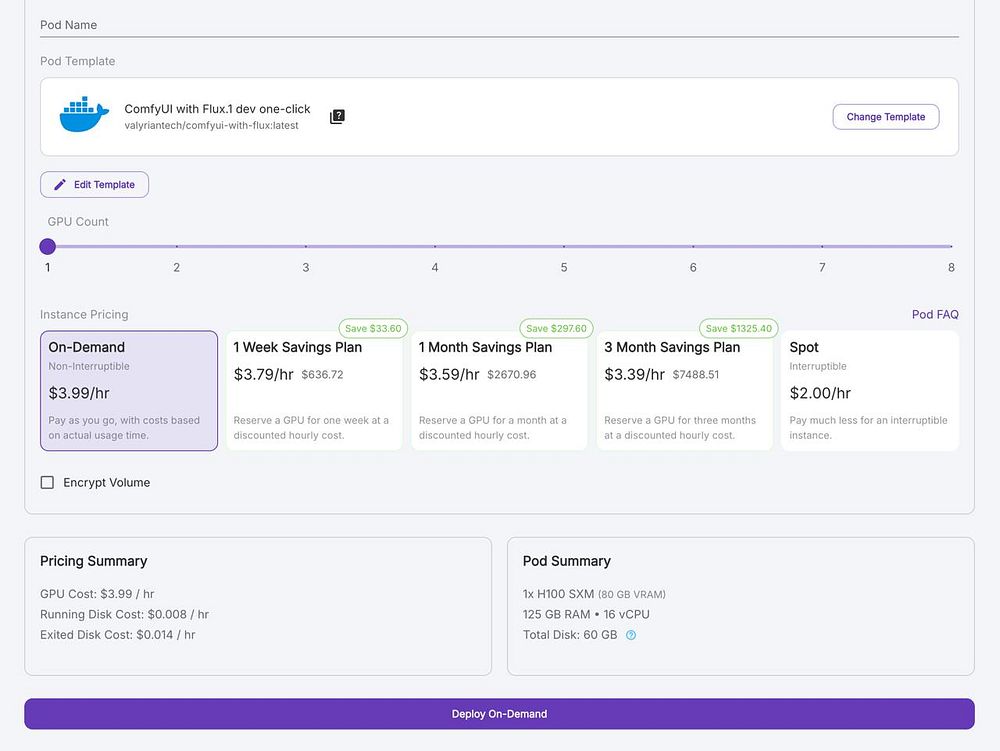
Task: Open the template readme book icon
Action: click(x=337, y=117)
